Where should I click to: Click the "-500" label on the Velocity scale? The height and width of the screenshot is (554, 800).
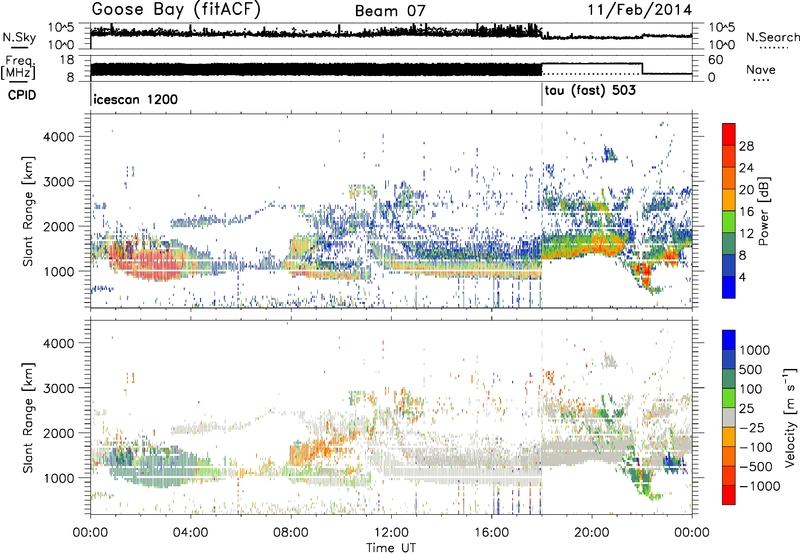(758, 466)
